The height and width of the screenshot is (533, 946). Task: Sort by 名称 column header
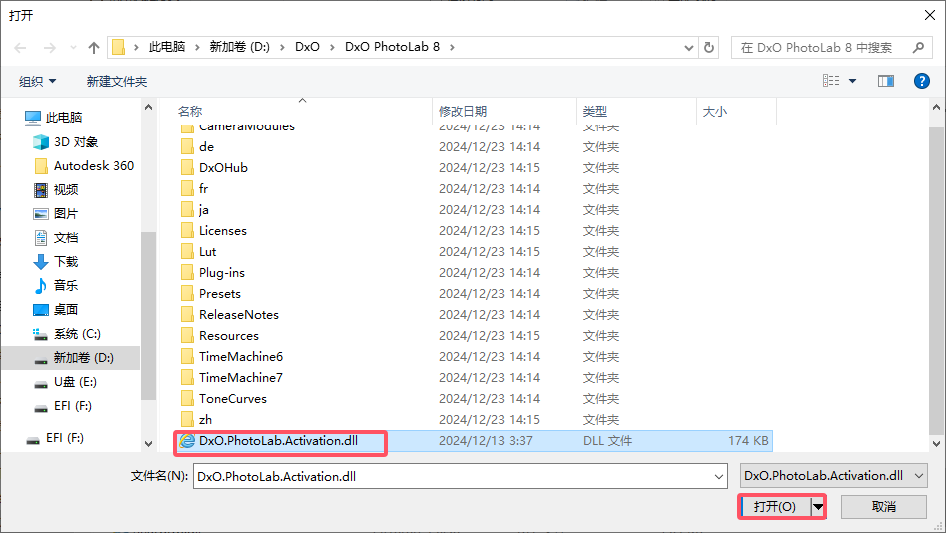pos(190,112)
